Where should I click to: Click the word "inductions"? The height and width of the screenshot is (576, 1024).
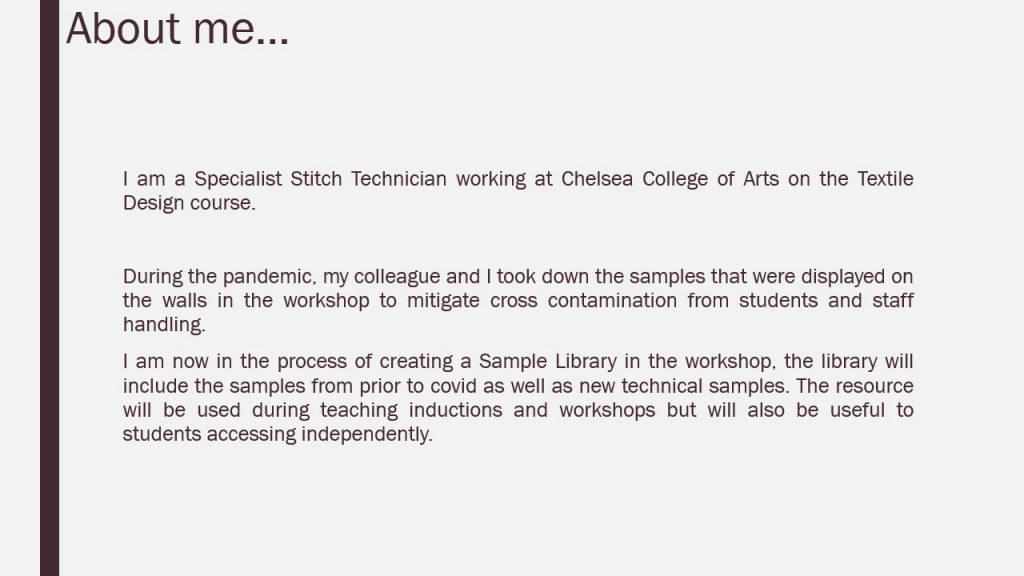tap(455, 410)
